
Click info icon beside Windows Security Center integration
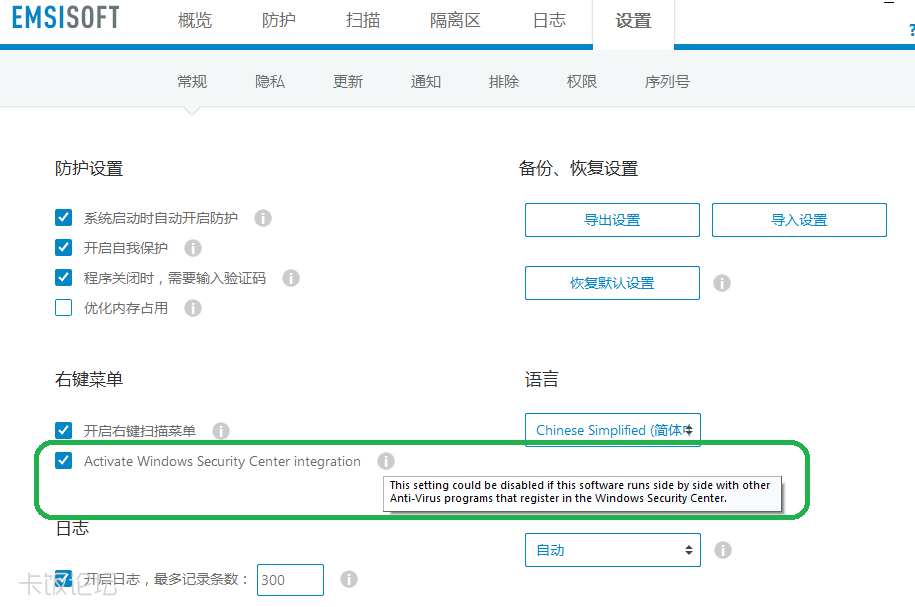[386, 461]
